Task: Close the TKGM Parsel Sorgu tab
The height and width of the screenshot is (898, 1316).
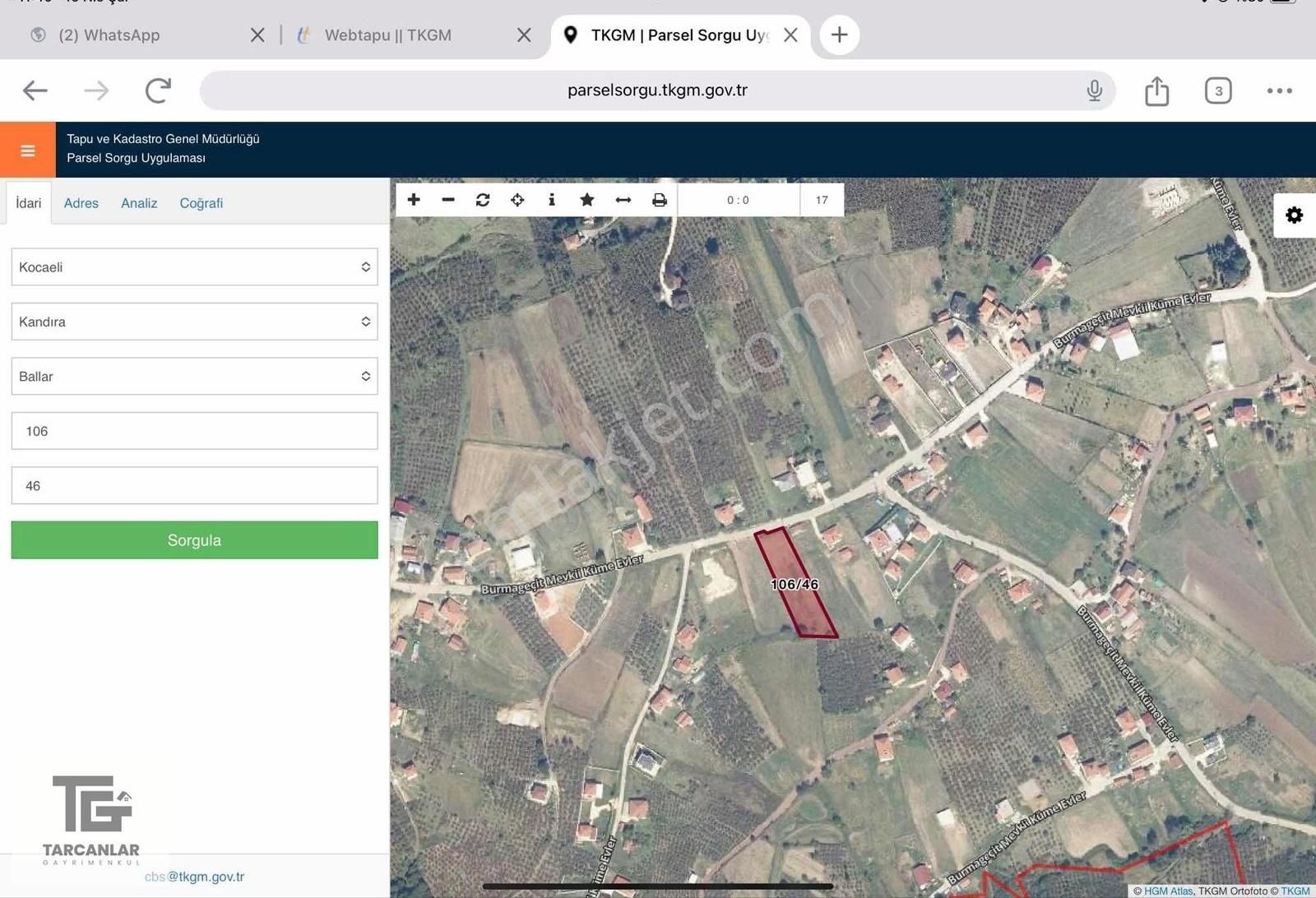Action: 790,35
